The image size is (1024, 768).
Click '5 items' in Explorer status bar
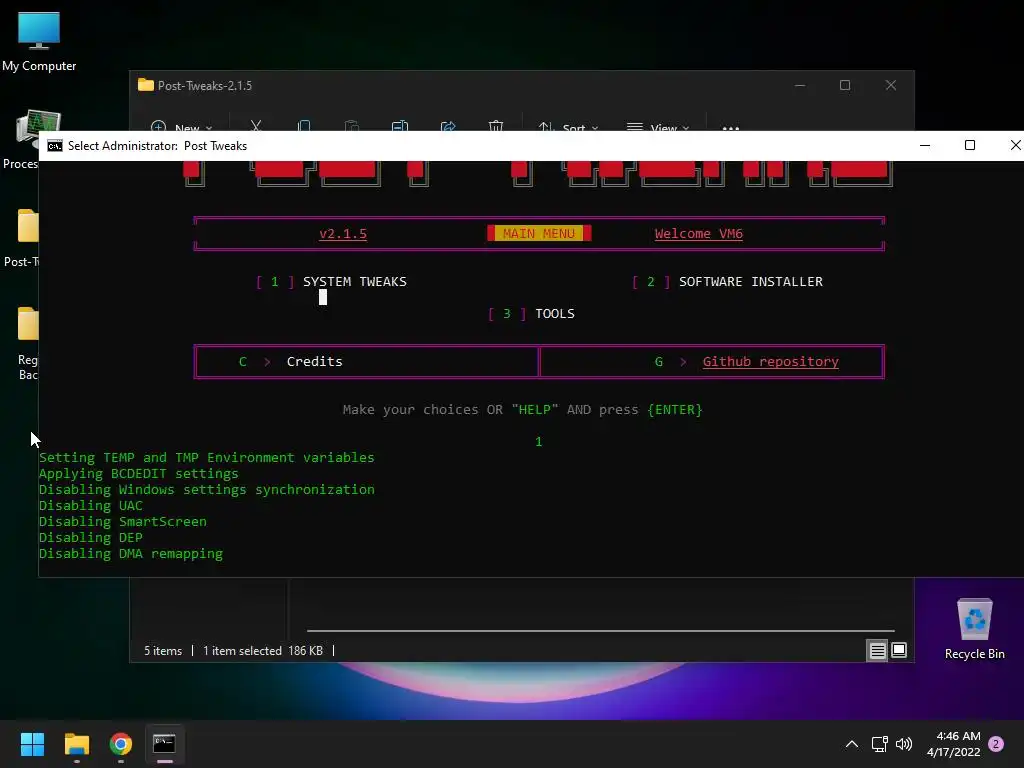pyautogui.click(x=163, y=651)
